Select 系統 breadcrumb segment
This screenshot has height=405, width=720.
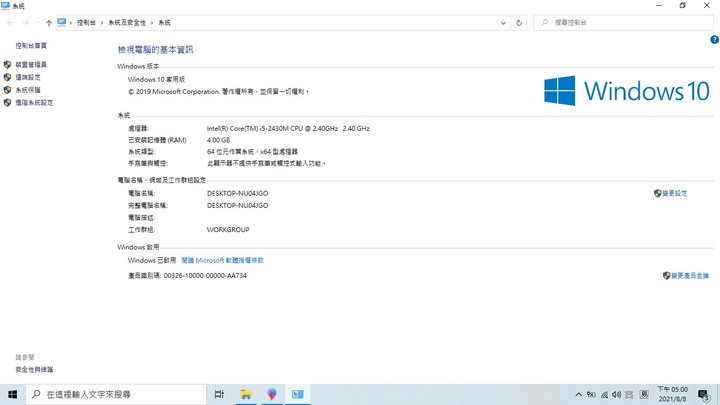(164, 22)
